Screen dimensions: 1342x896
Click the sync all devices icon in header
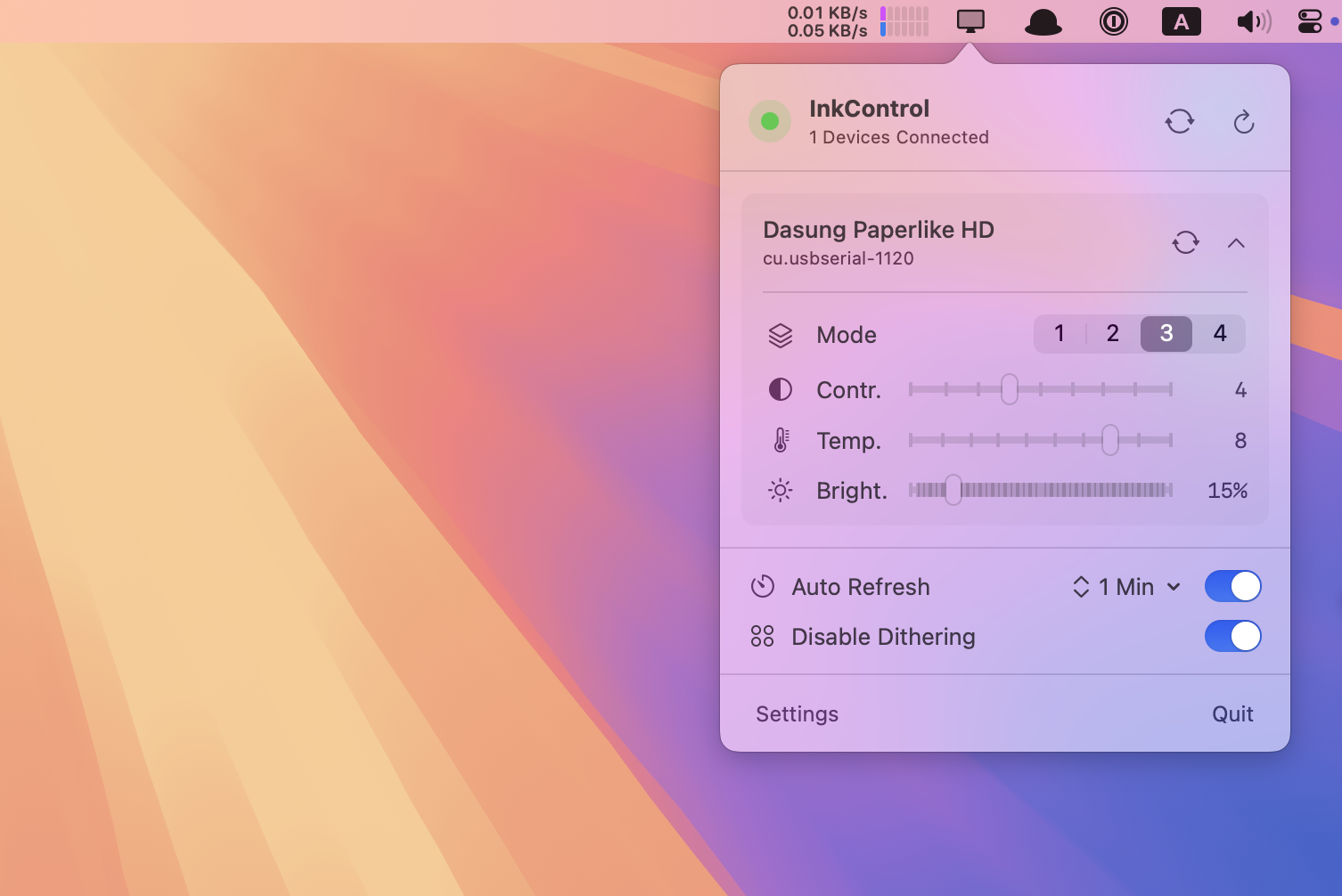tap(1180, 121)
